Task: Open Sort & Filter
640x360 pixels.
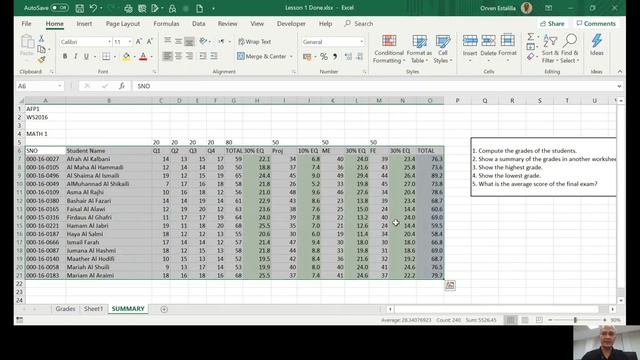Action: [550, 49]
